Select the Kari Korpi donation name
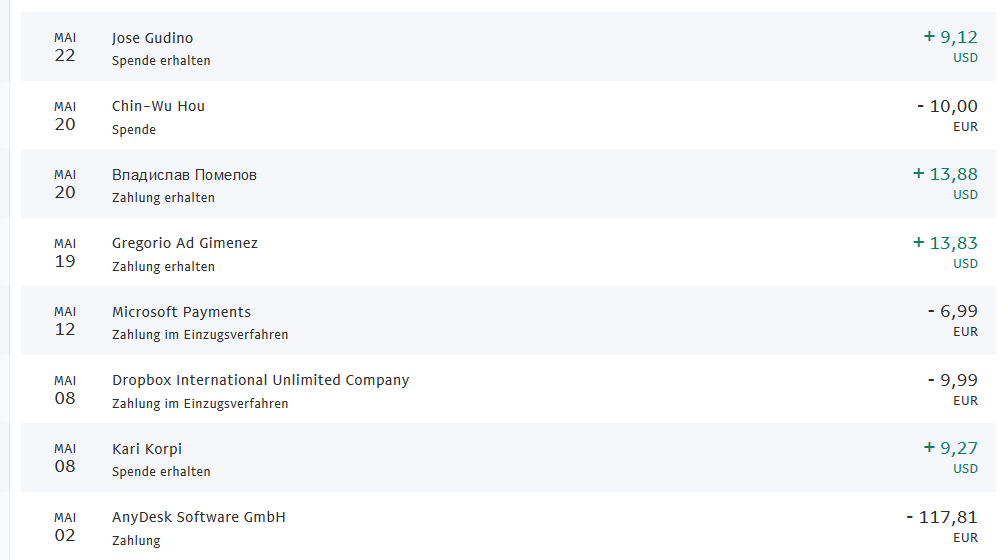The width and height of the screenshot is (1008, 560). coord(147,449)
